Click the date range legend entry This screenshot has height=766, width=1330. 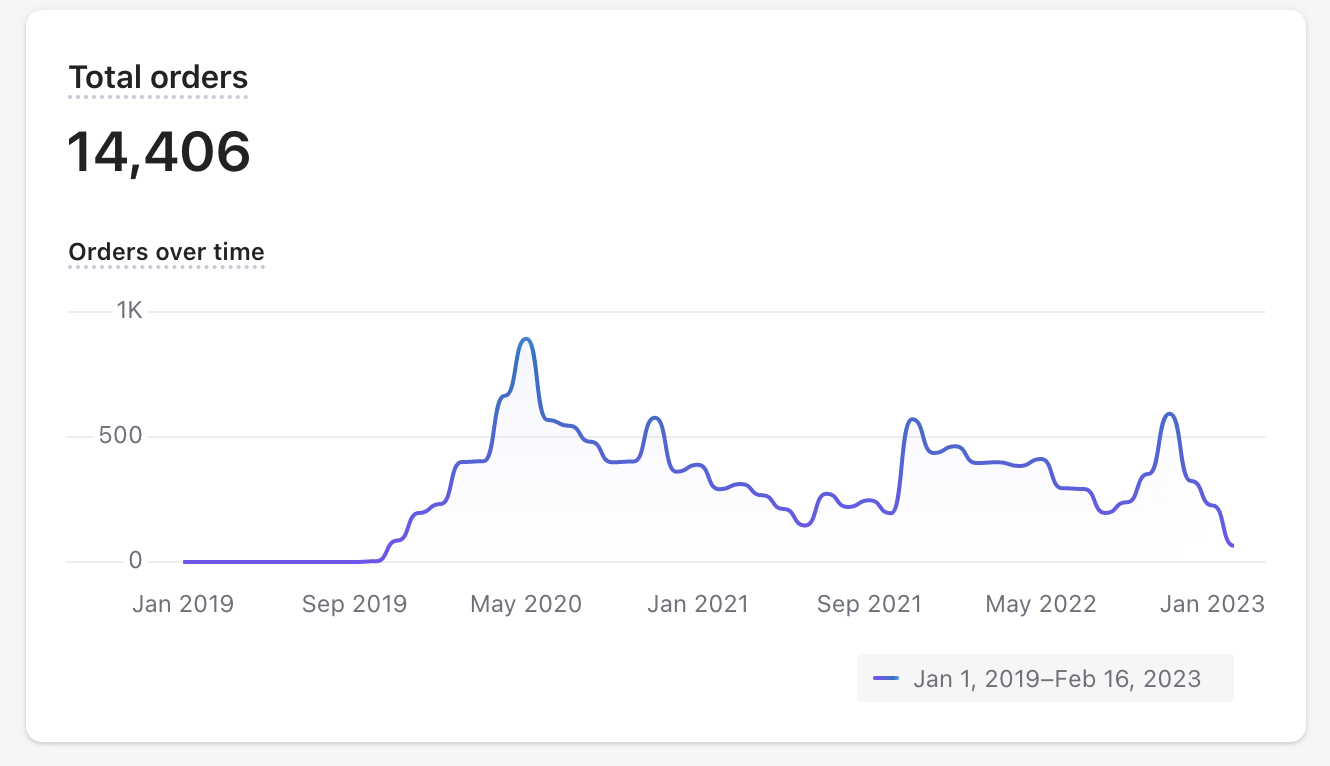click(x=1056, y=679)
